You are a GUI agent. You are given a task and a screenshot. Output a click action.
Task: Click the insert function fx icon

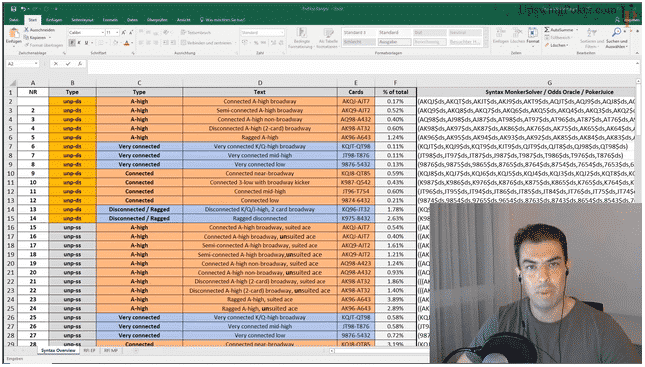pyautogui.click(x=80, y=64)
